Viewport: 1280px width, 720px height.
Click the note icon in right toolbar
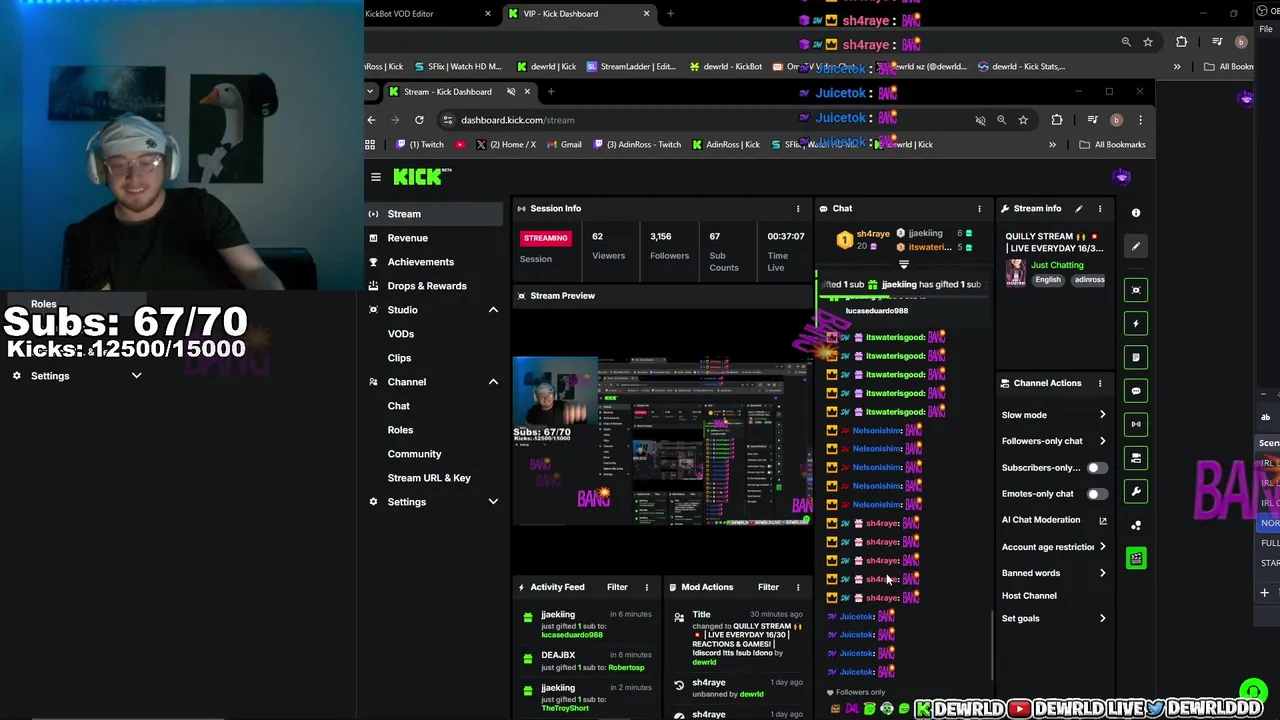point(1136,357)
